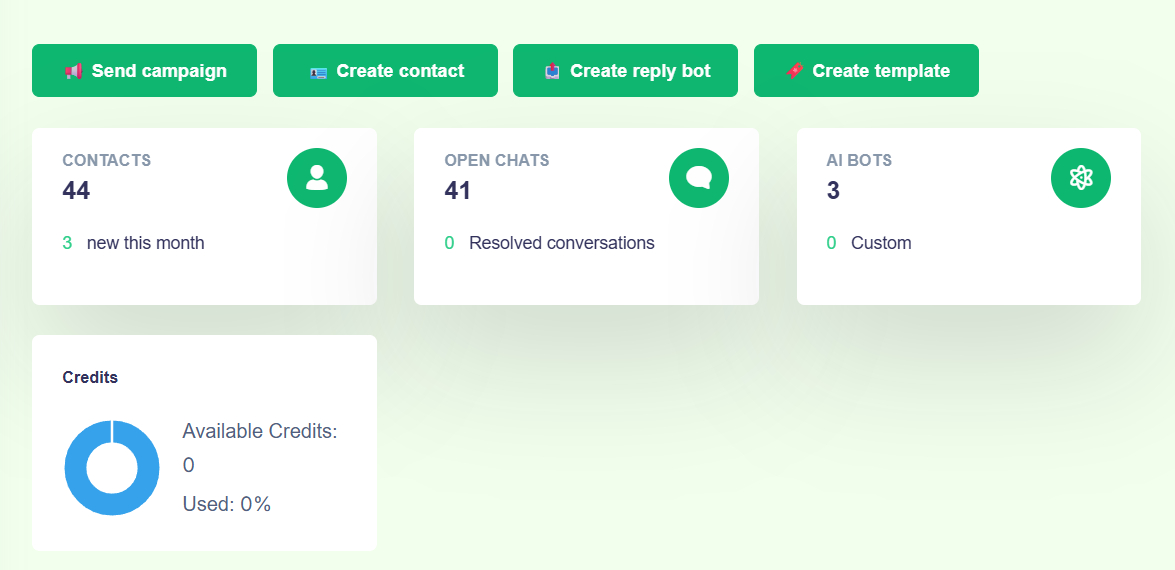Screen dimensions: 1175x570
Task: Click the "Used: 0%" credits text
Action: coord(227,504)
